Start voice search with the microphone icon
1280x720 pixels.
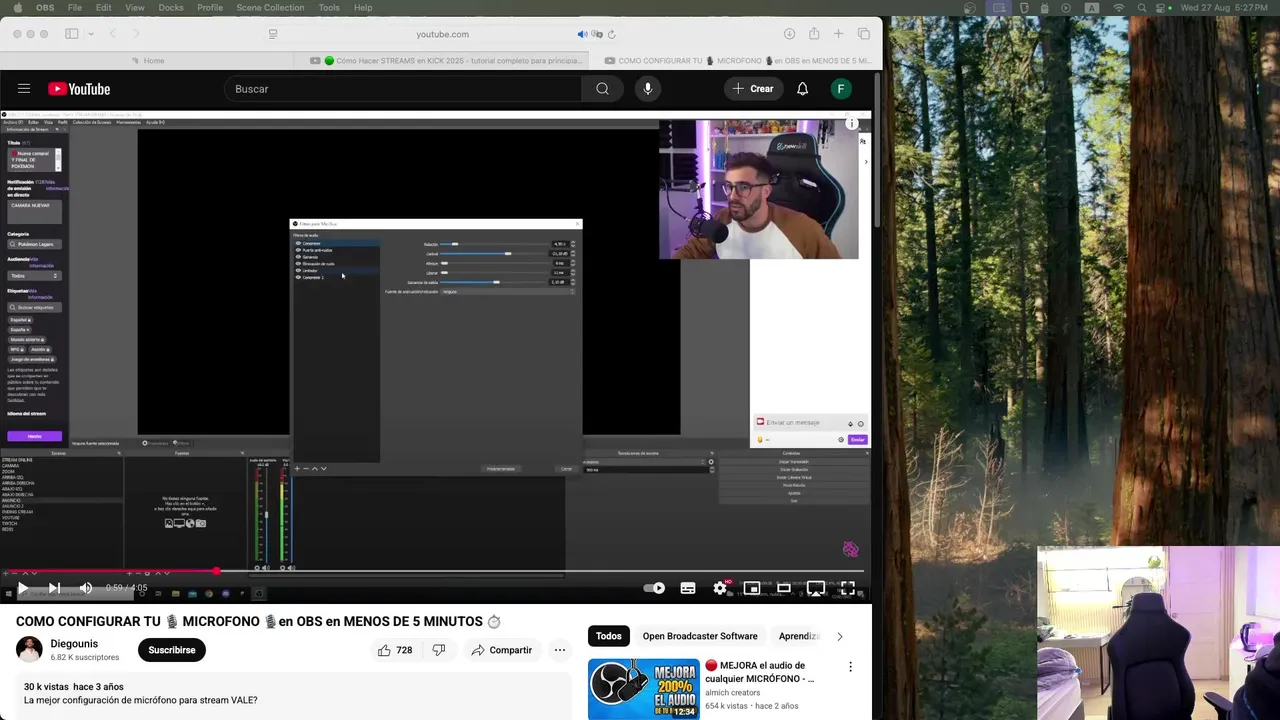click(648, 89)
